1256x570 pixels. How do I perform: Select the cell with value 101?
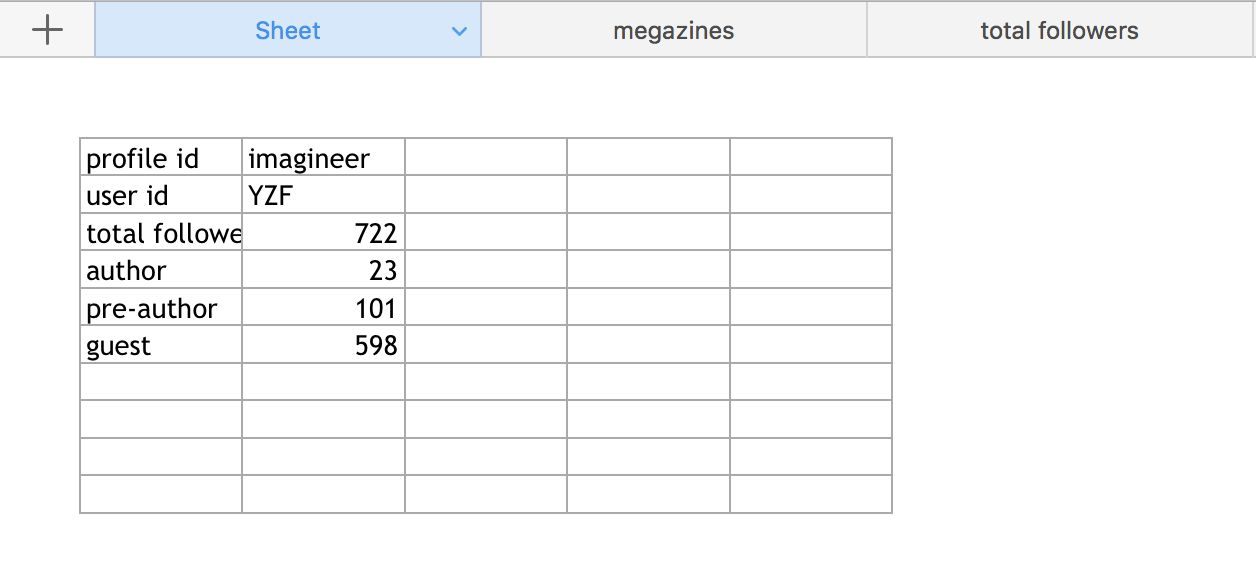(x=323, y=307)
